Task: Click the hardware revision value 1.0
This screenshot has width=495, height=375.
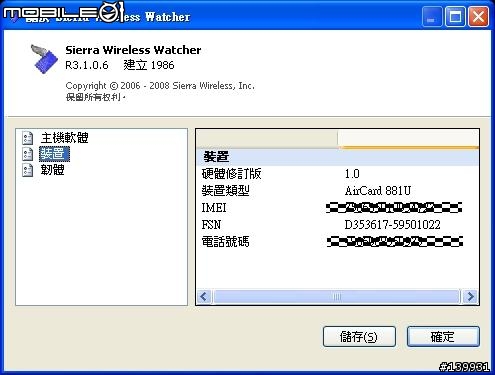Action: click(352, 174)
